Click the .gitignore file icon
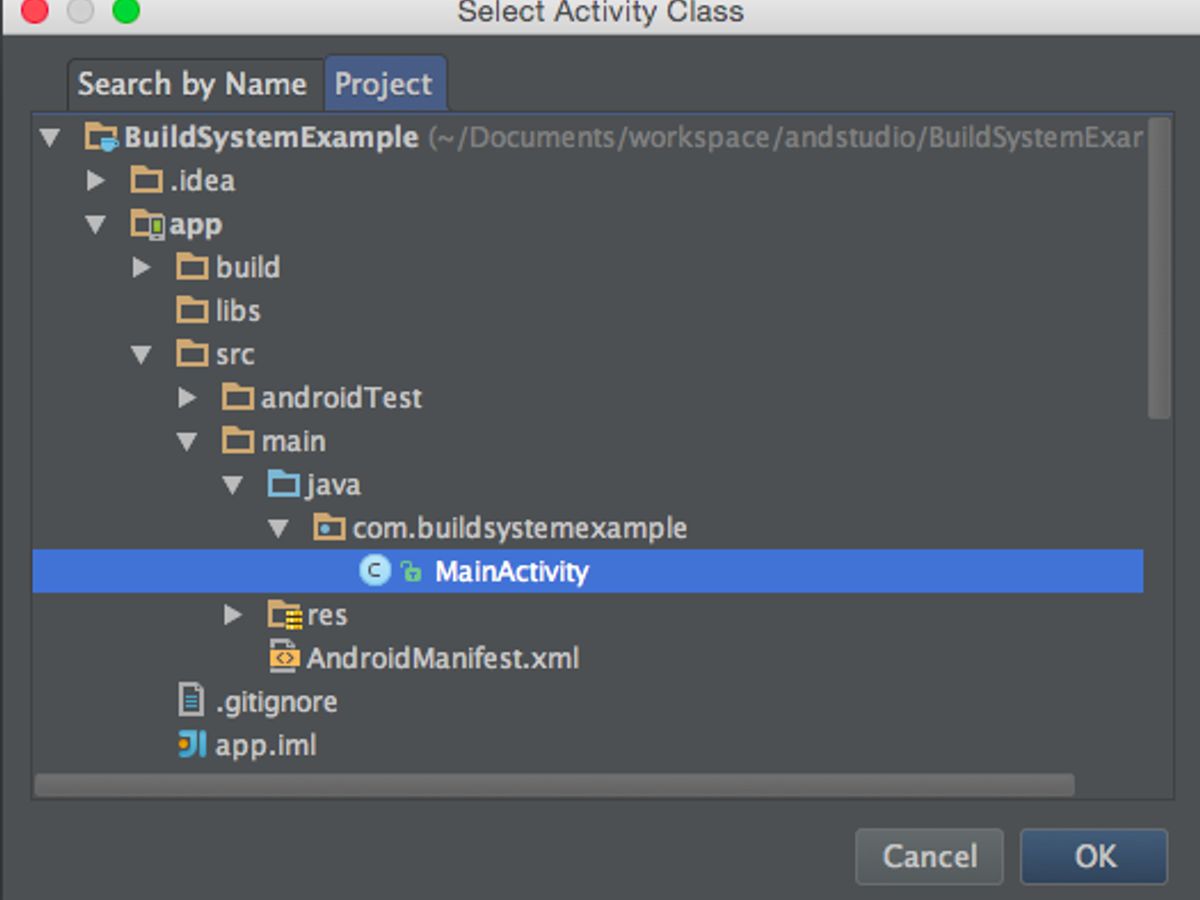The height and width of the screenshot is (900, 1200). (191, 701)
